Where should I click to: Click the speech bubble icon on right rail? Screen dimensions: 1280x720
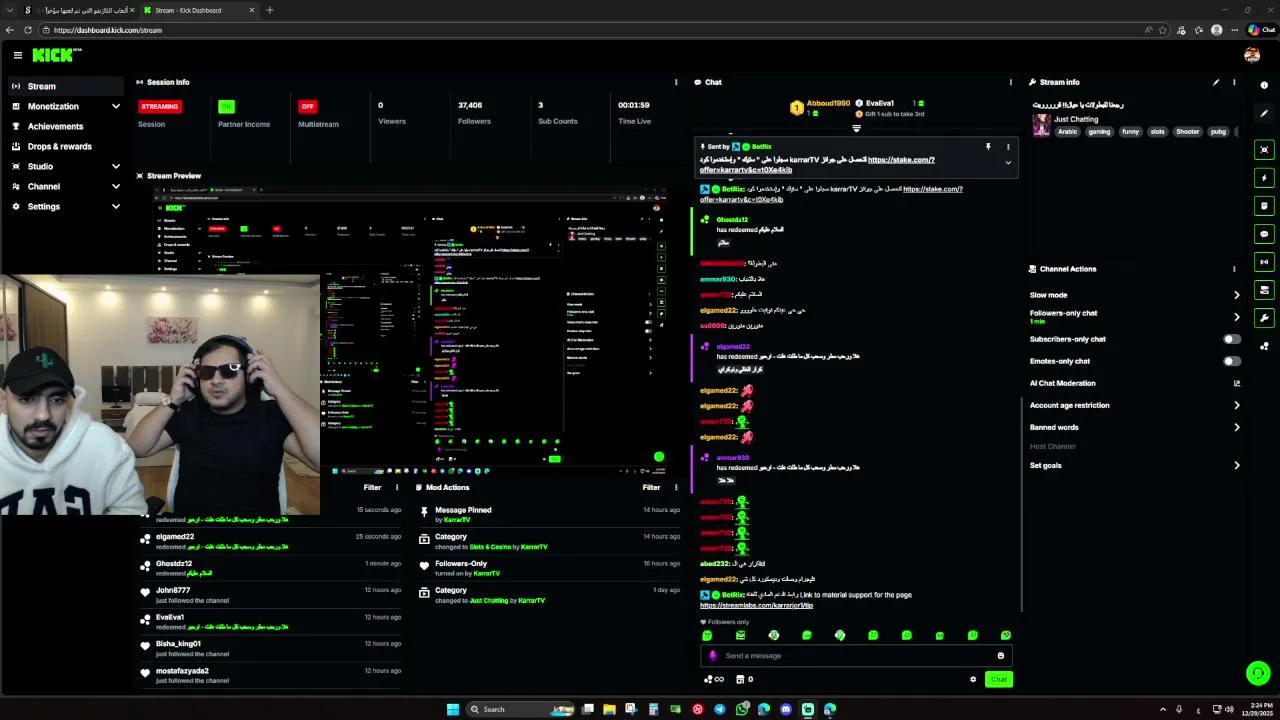pyautogui.click(x=1264, y=234)
